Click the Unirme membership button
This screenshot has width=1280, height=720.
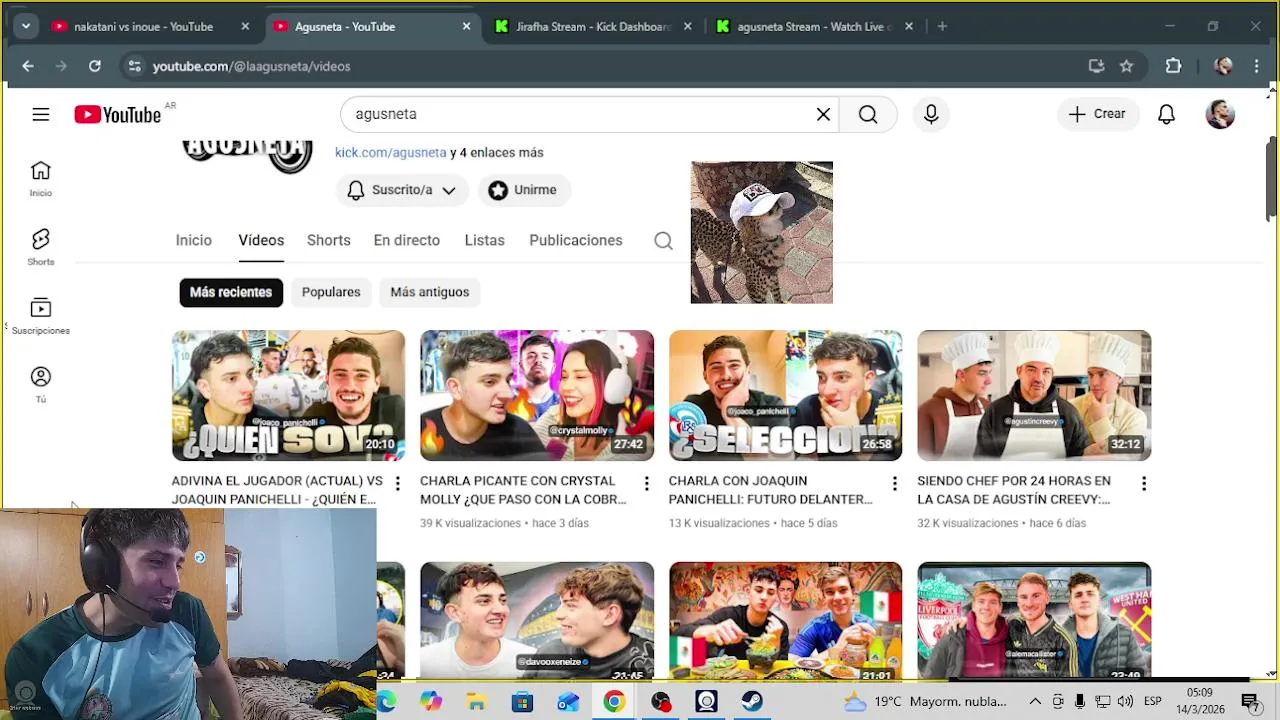pos(522,190)
